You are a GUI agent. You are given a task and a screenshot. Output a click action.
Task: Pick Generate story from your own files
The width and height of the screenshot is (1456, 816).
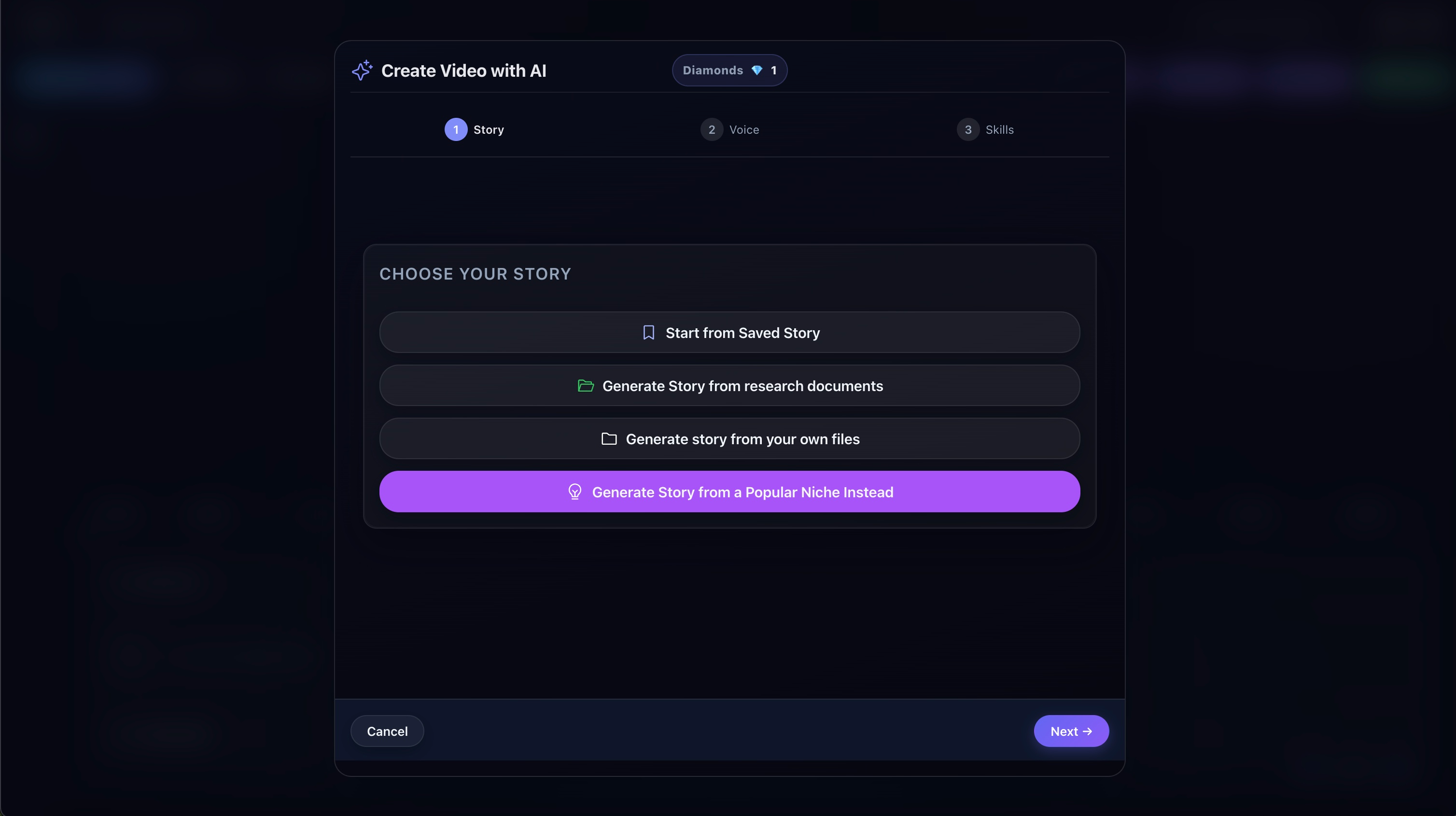point(729,438)
